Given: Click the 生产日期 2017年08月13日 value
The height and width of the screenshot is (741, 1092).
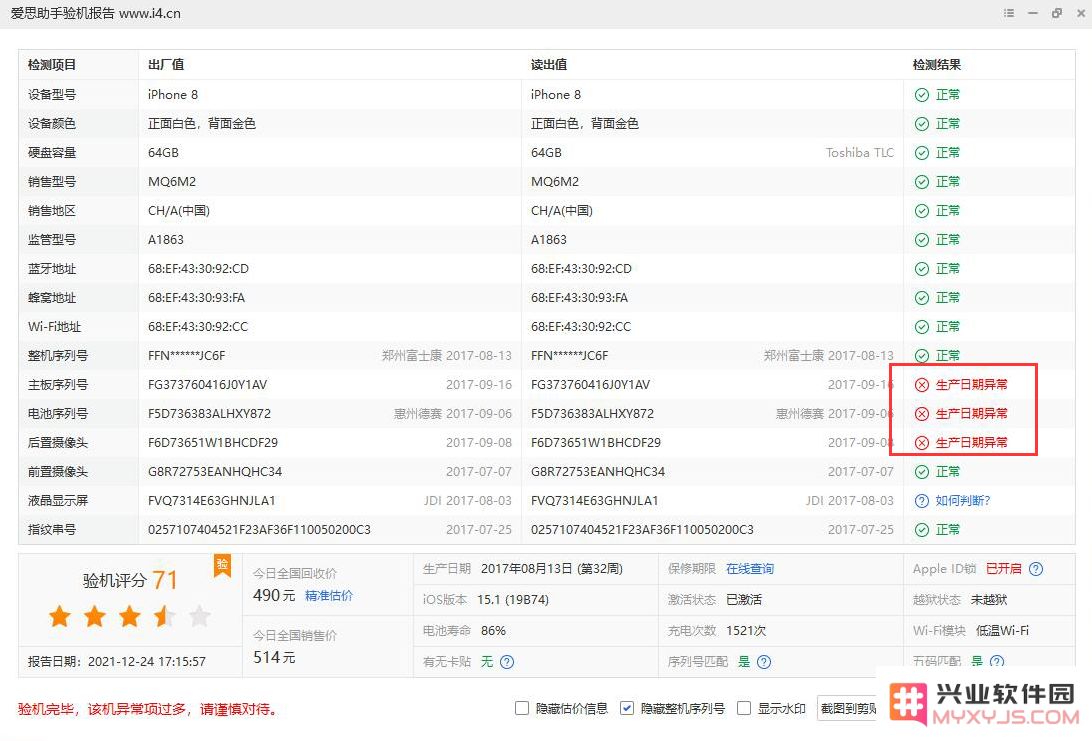Looking at the screenshot, I should coord(552,569).
